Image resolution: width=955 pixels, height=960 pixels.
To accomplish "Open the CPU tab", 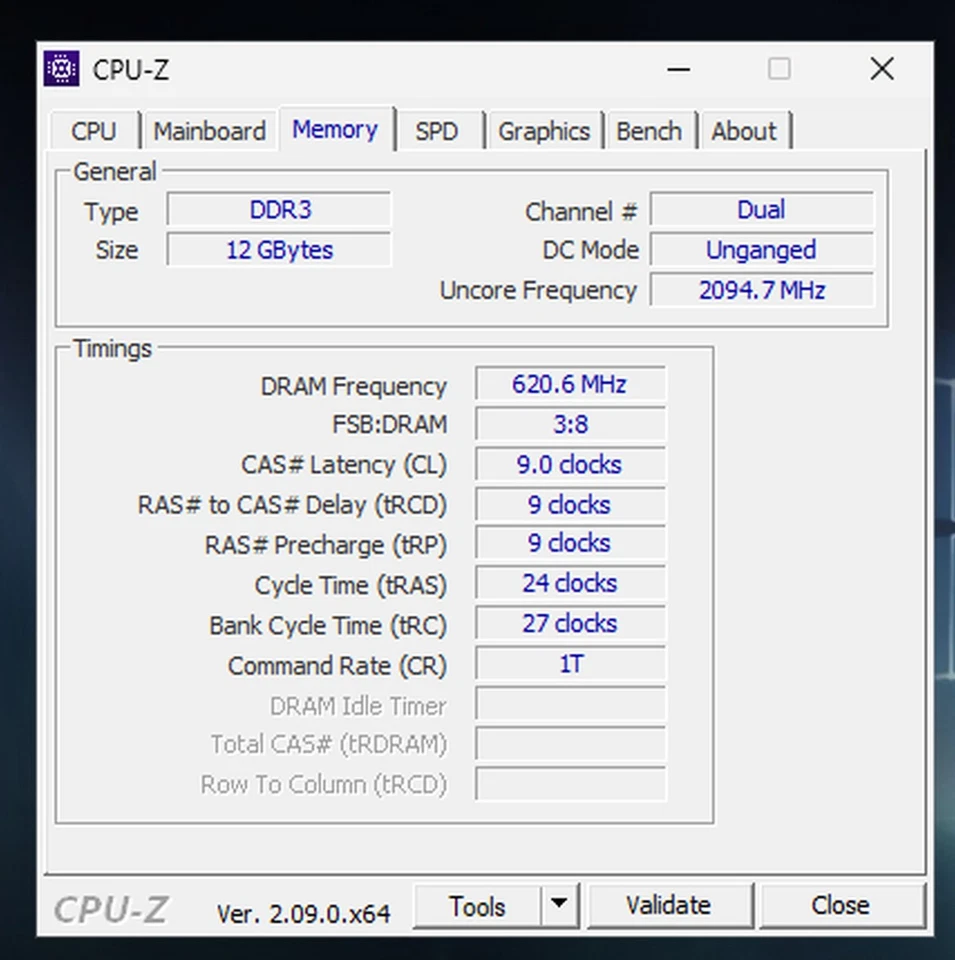I will (94, 131).
